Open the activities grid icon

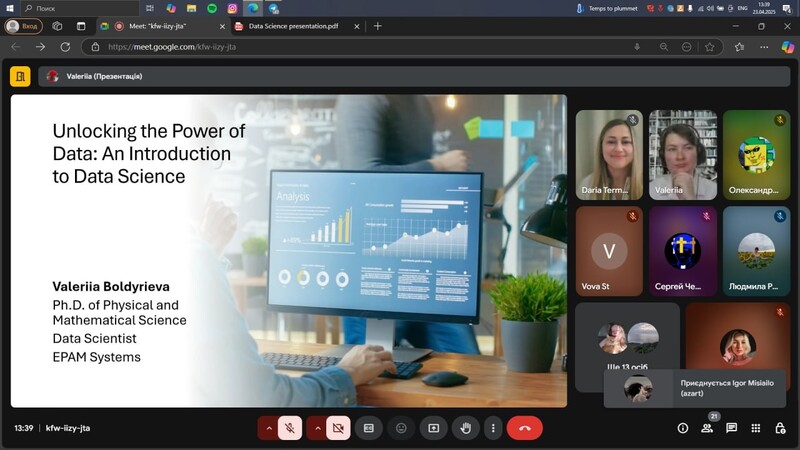coord(756,428)
